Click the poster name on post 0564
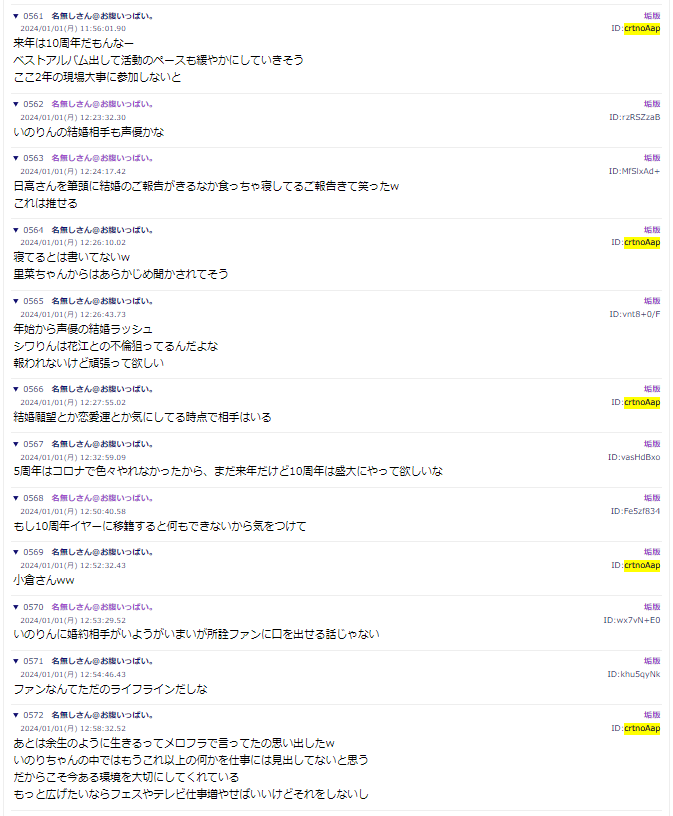This screenshot has height=816, width=673. pos(102,230)
